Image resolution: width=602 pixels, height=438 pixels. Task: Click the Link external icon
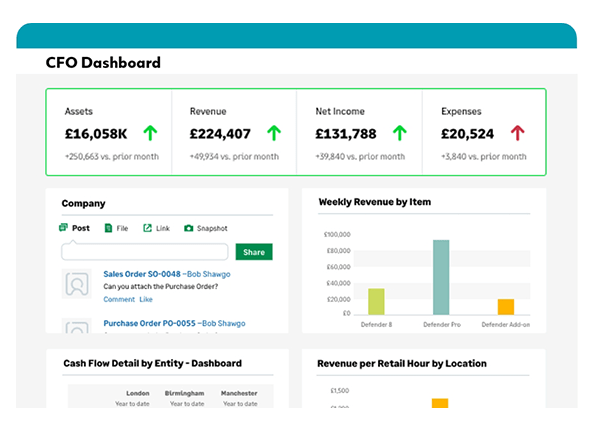[x=147, y=228]
